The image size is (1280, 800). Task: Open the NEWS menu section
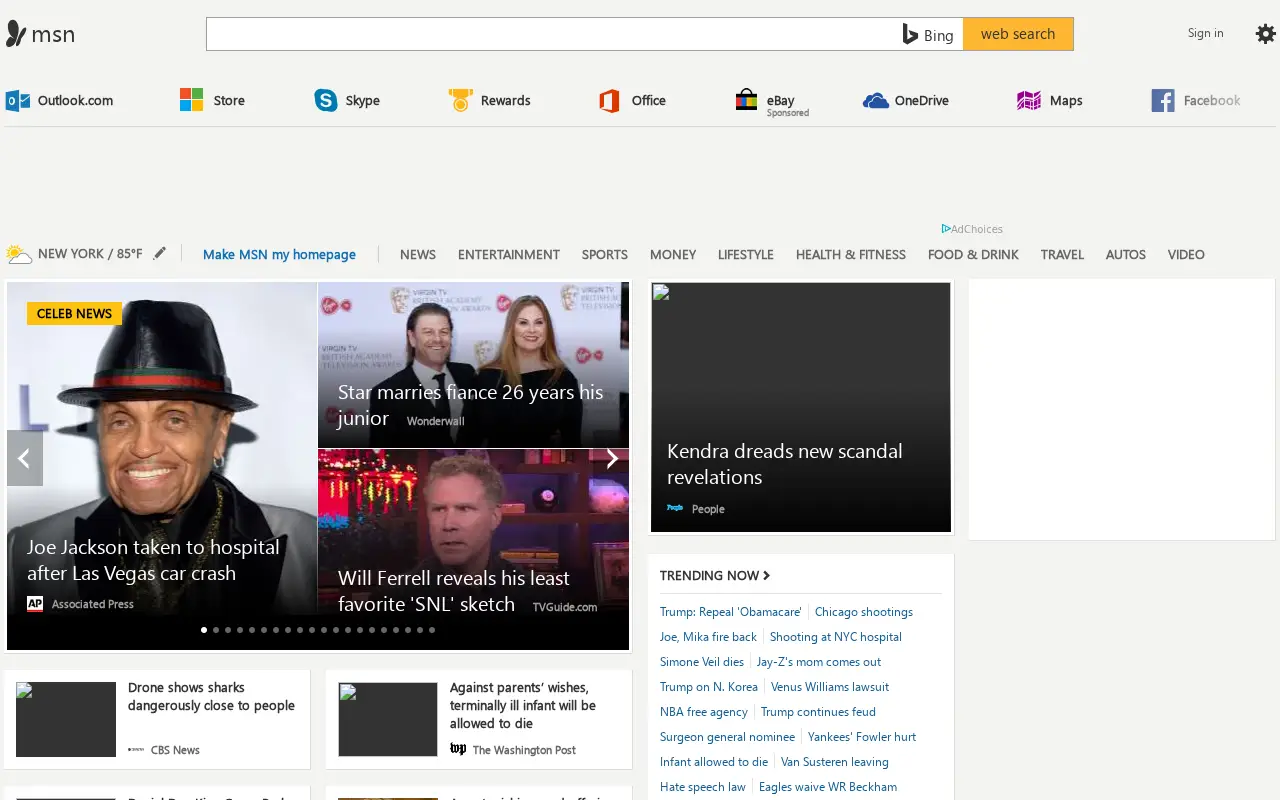point(418,254)
